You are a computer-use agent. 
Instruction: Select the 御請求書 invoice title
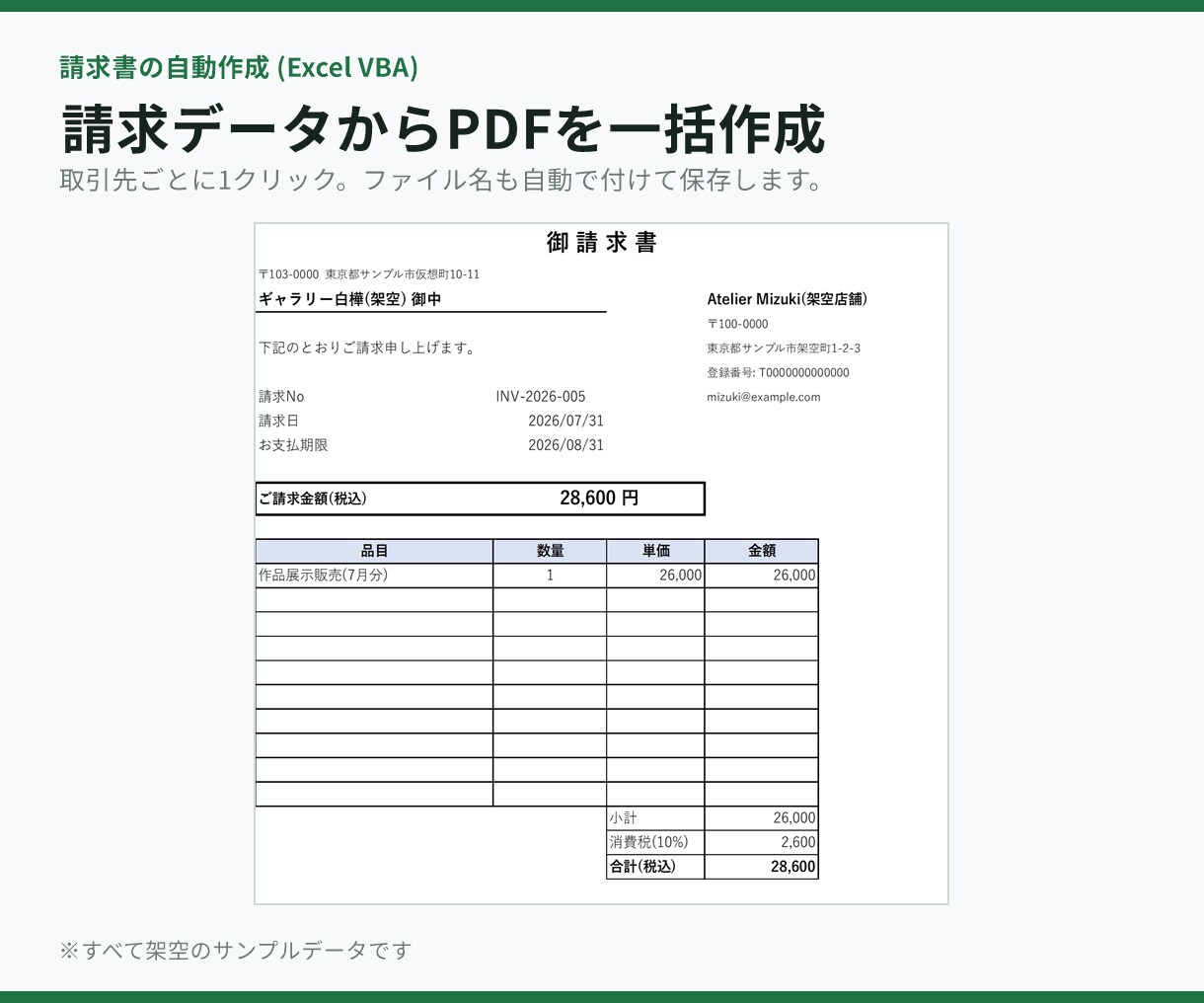point(601,243)
